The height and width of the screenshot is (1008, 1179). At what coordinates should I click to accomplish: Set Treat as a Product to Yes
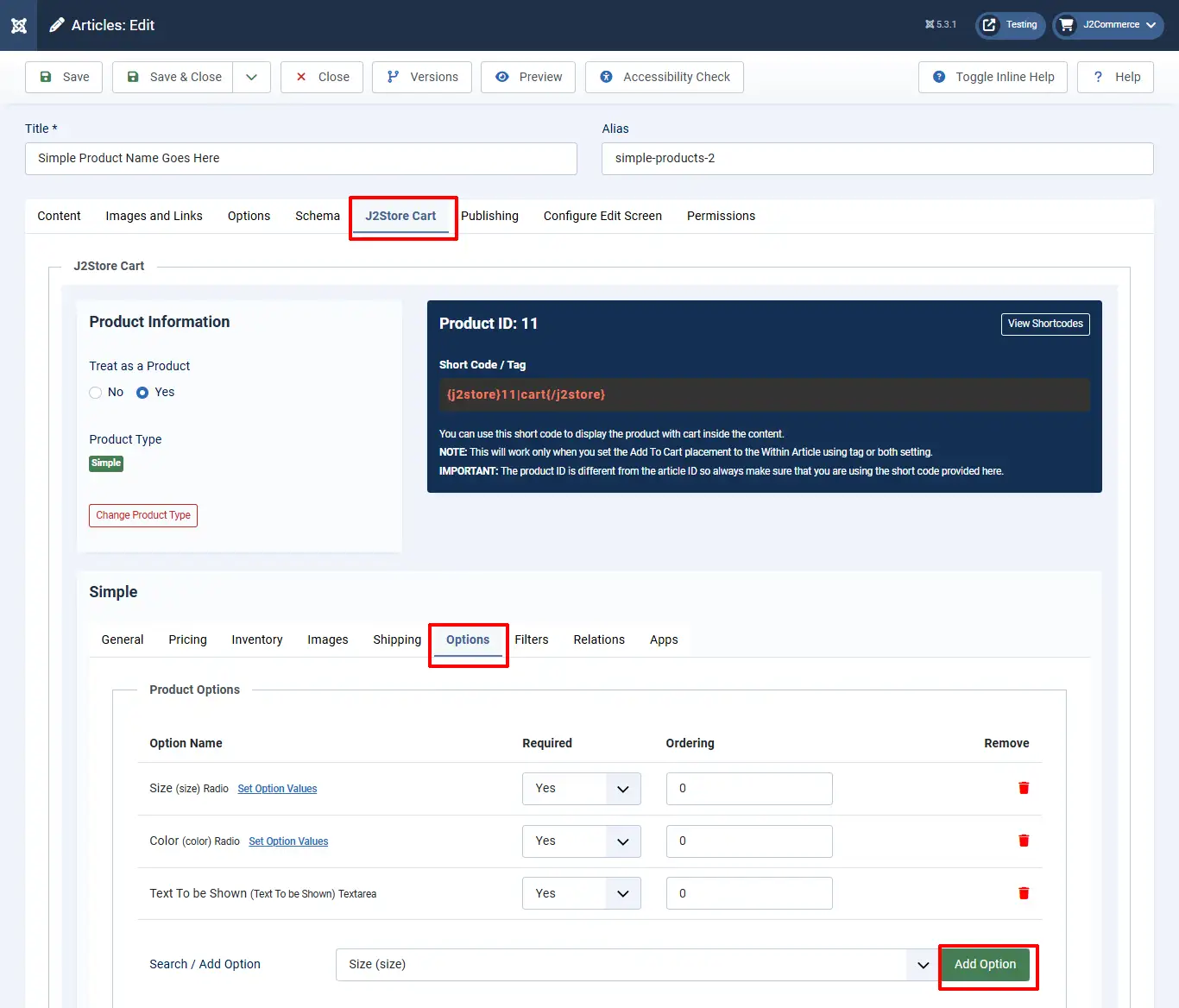point(142,393)
